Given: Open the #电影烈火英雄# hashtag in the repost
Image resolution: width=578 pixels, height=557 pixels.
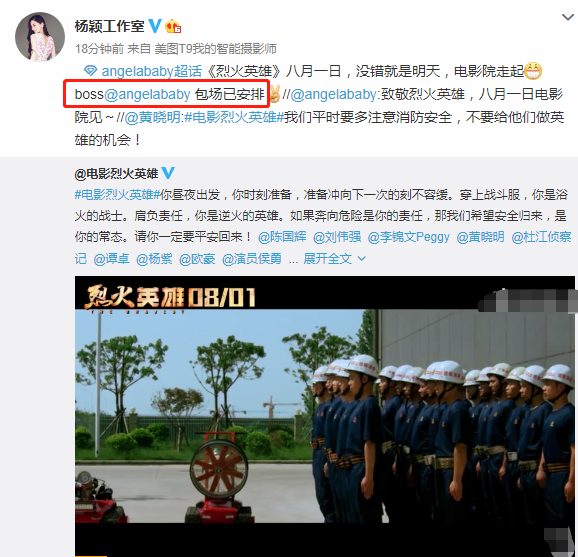Looking at the screenshot, I should coord(234,117).
